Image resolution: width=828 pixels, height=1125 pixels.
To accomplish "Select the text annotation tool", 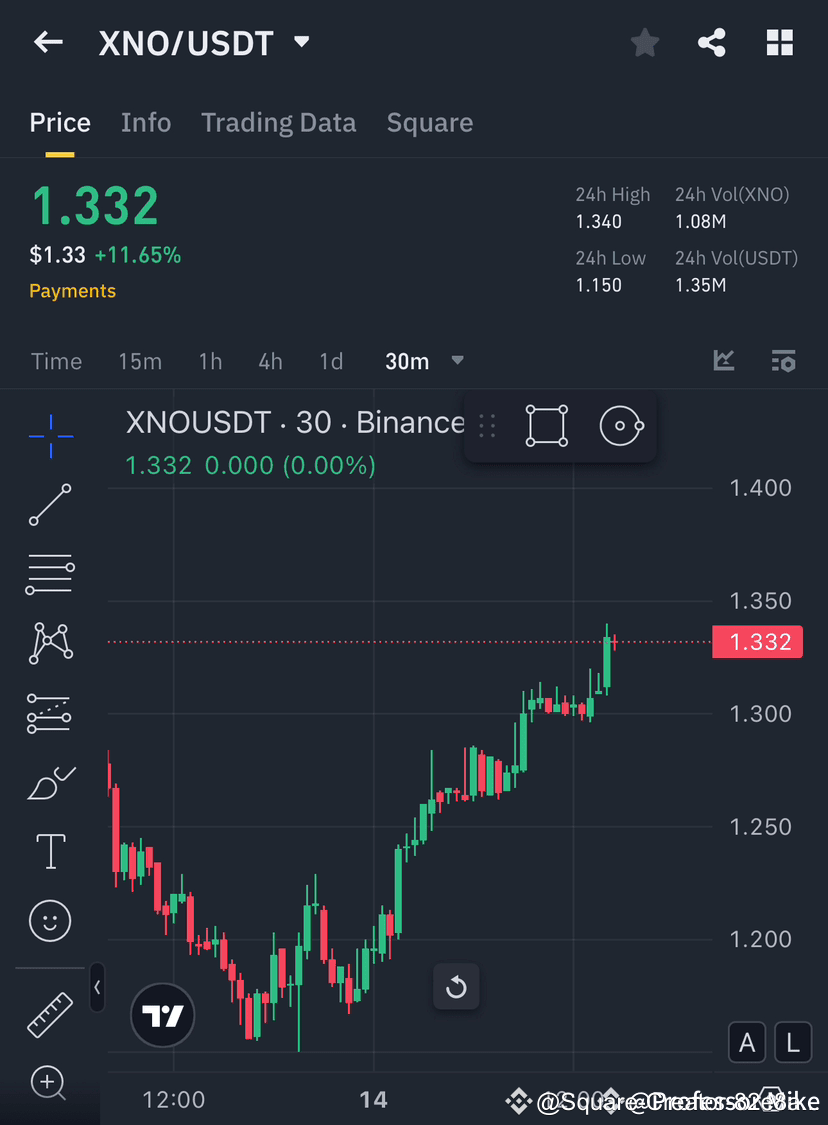I will tap(50, 851).
